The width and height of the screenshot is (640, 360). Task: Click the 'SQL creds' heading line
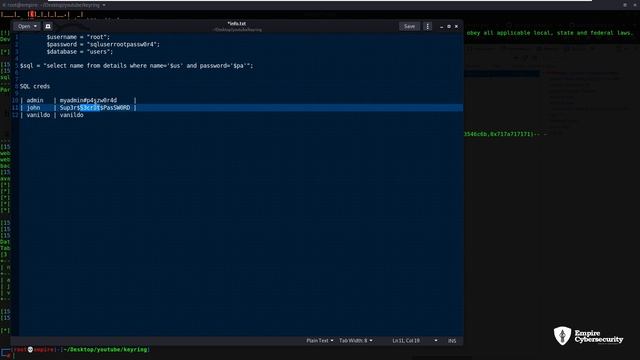(x=35, y=87)
